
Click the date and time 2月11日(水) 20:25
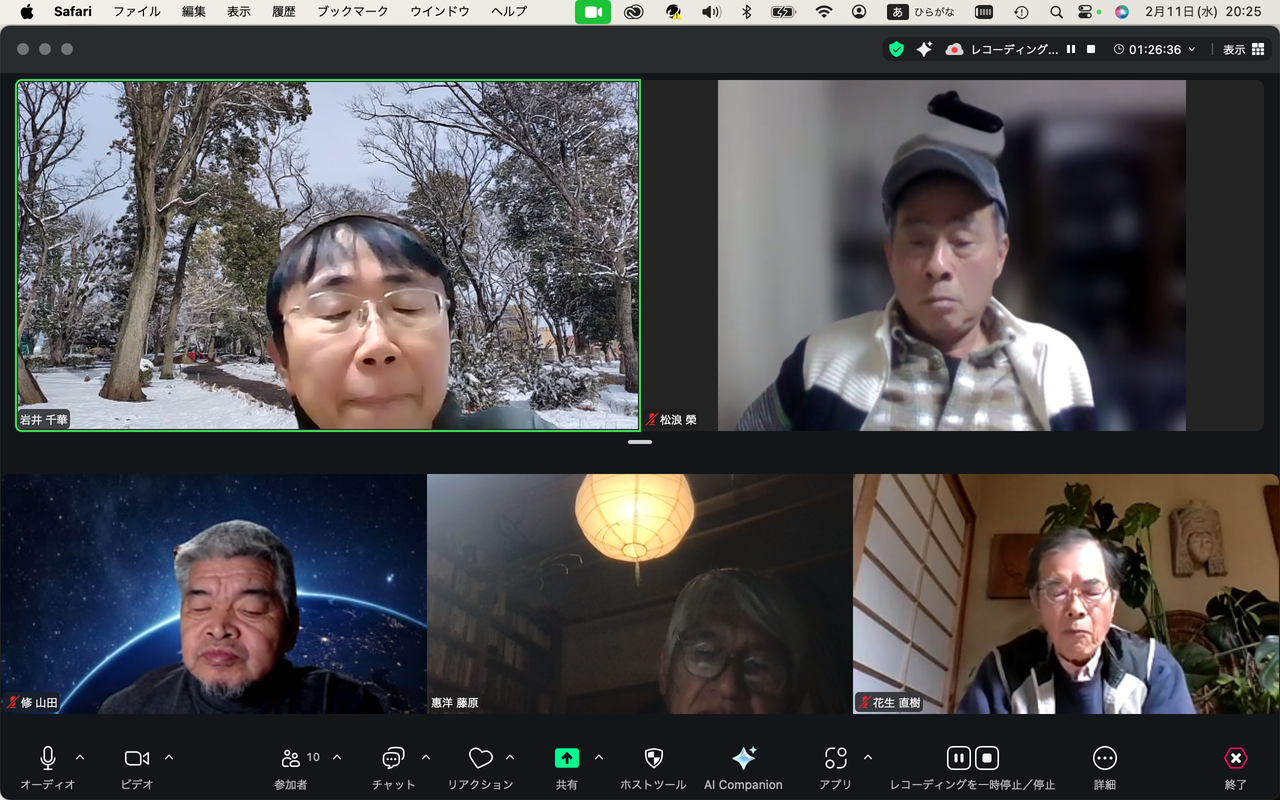click(1203, 12)
